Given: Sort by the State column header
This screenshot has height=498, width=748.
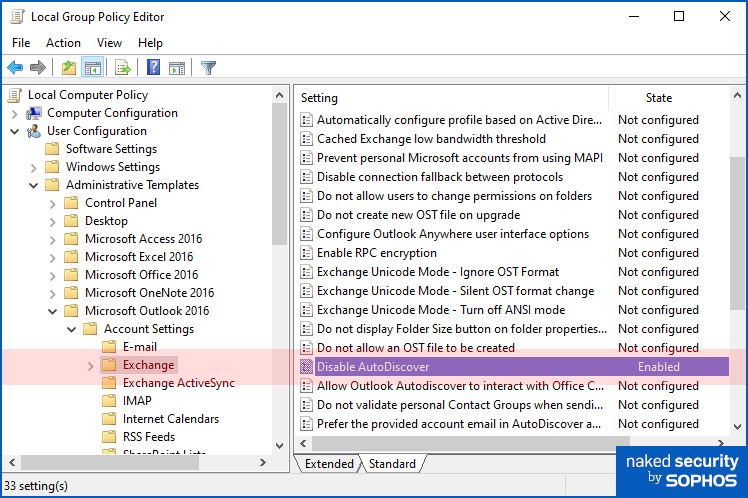Looking at the screenshot, I should tap(658, 98).
